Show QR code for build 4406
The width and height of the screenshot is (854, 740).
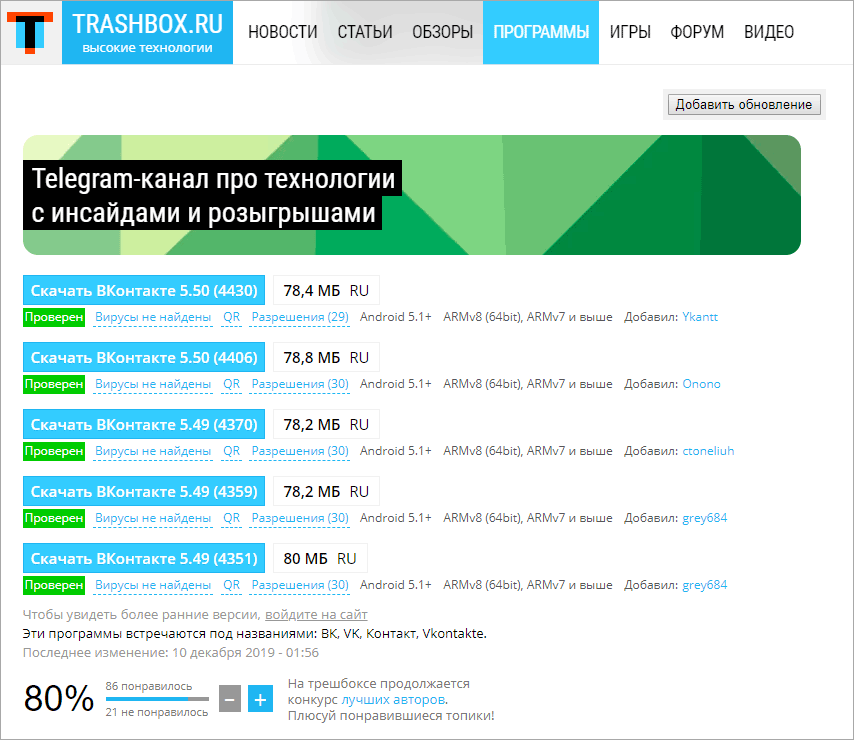click(231, 384)
